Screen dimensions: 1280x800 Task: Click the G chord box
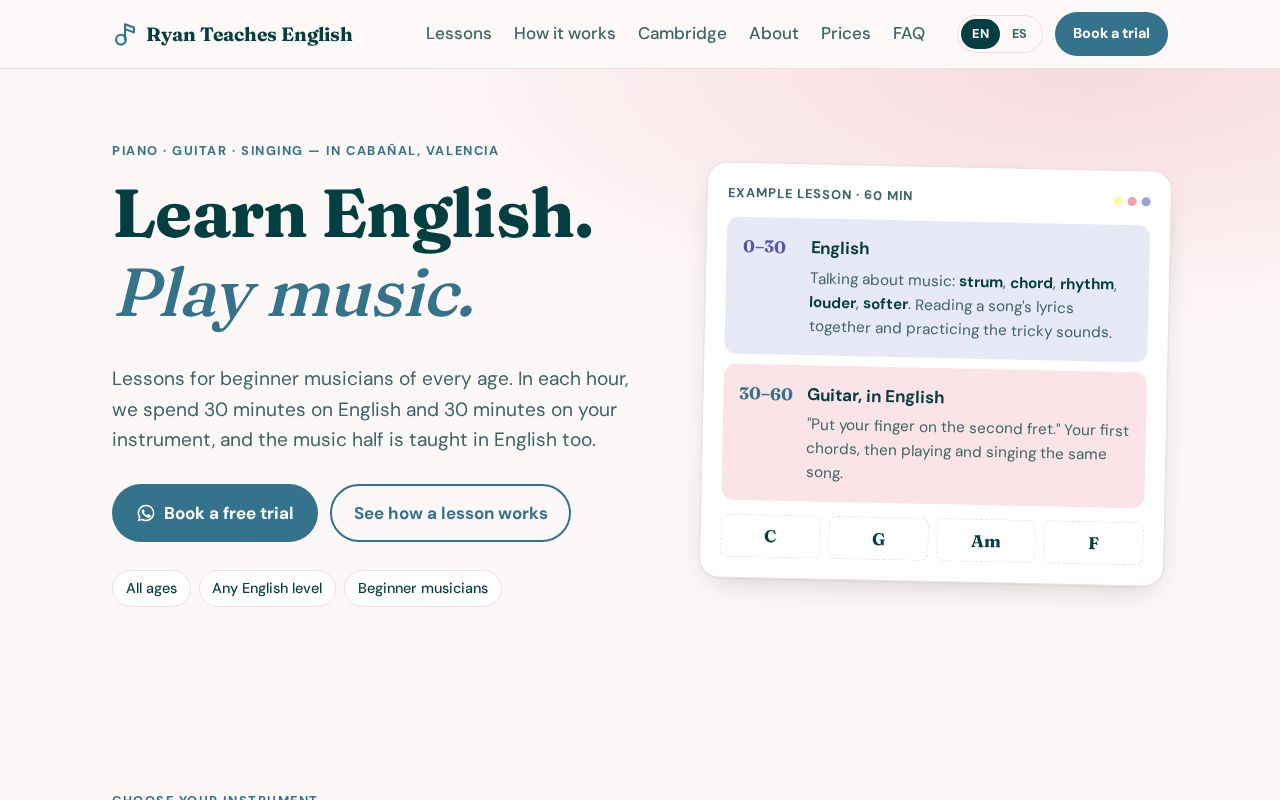coord(878,539)
